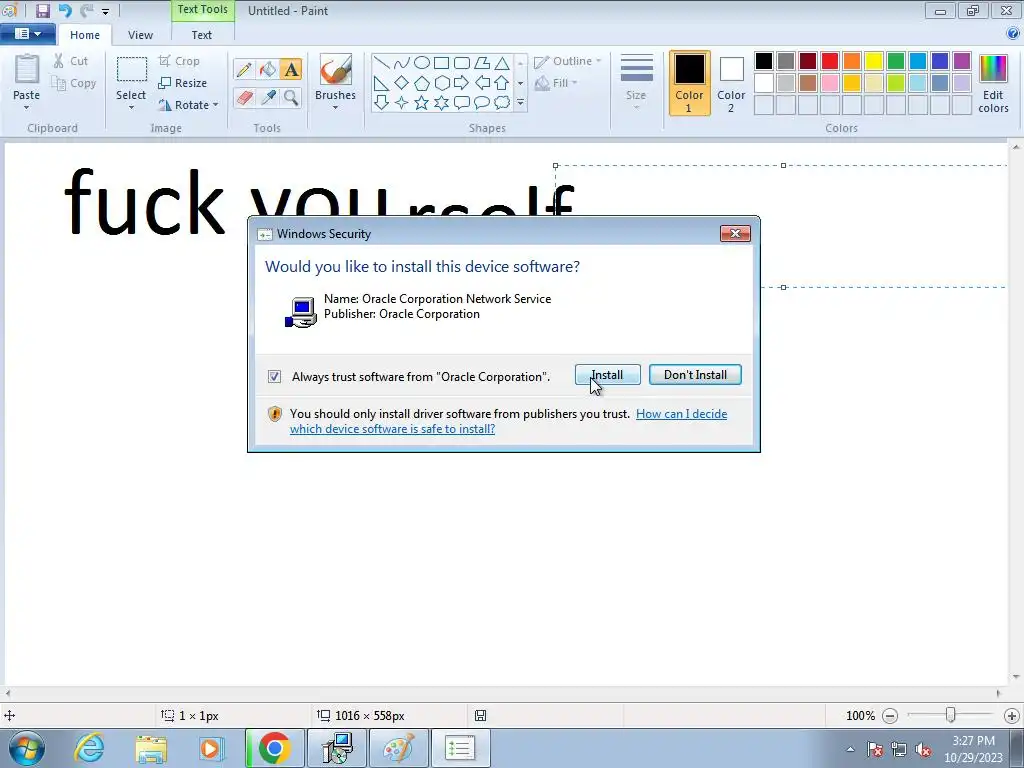Image resolution: width=1024 pixels, height=768 pixels.
Task: Pick the green color swatch
Action: [x=896, y=61]
